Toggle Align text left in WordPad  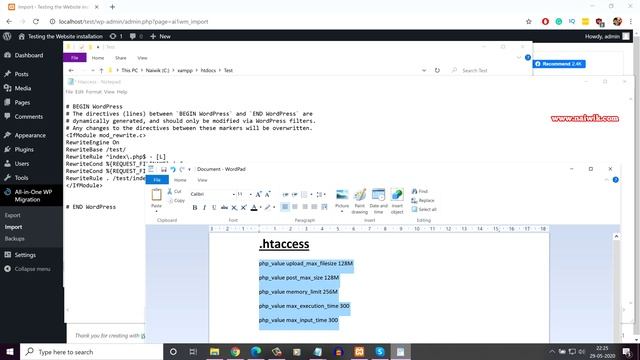pos(285,207)
